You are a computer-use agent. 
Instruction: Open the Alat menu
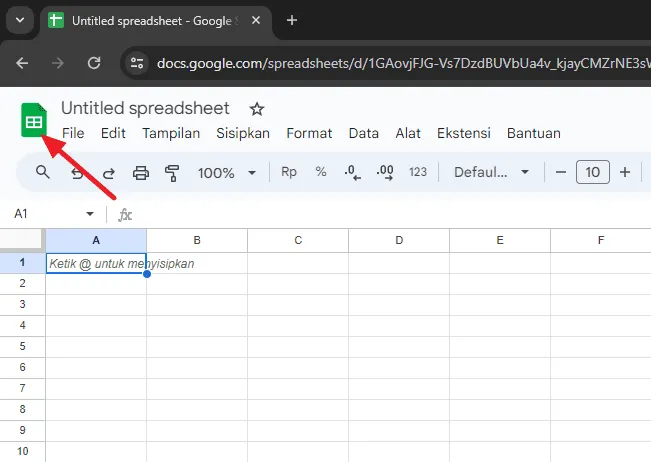408,133
